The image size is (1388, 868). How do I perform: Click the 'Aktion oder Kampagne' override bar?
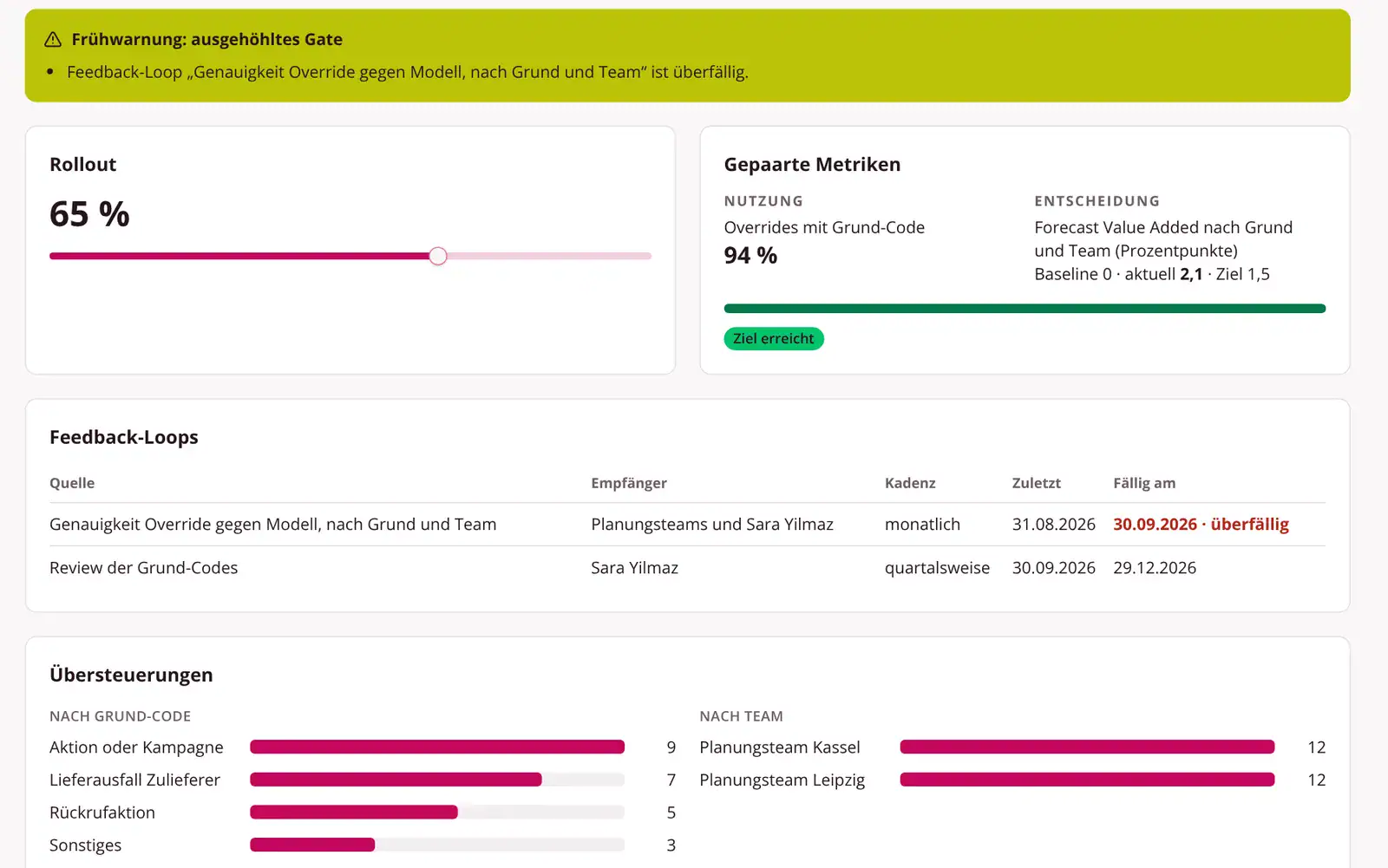(x=437, y=747)
